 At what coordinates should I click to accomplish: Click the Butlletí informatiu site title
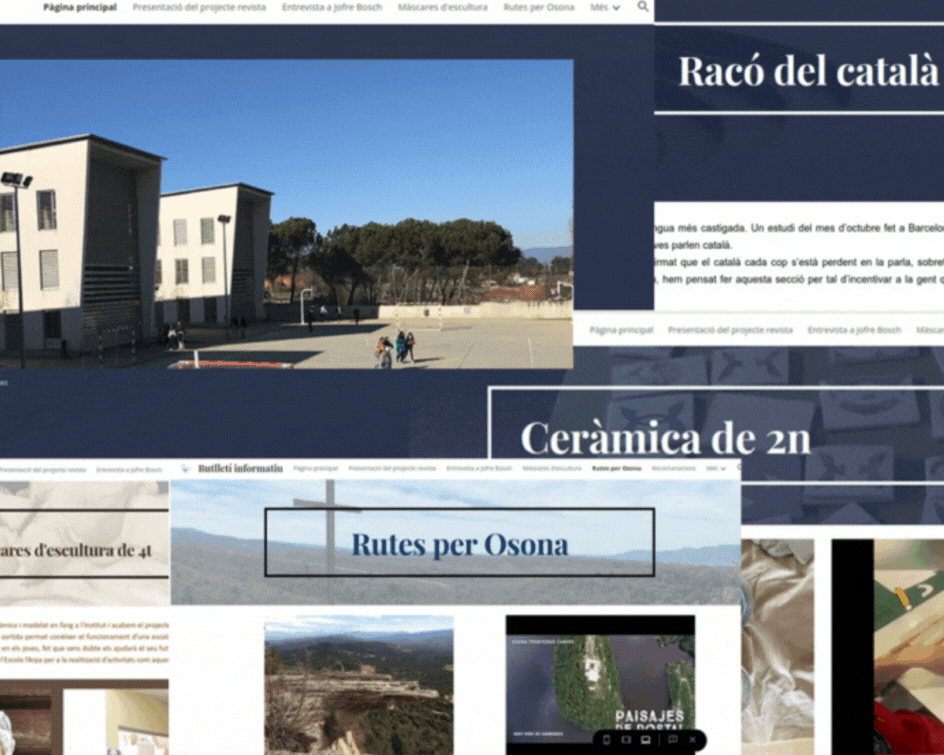pos(240,468)
